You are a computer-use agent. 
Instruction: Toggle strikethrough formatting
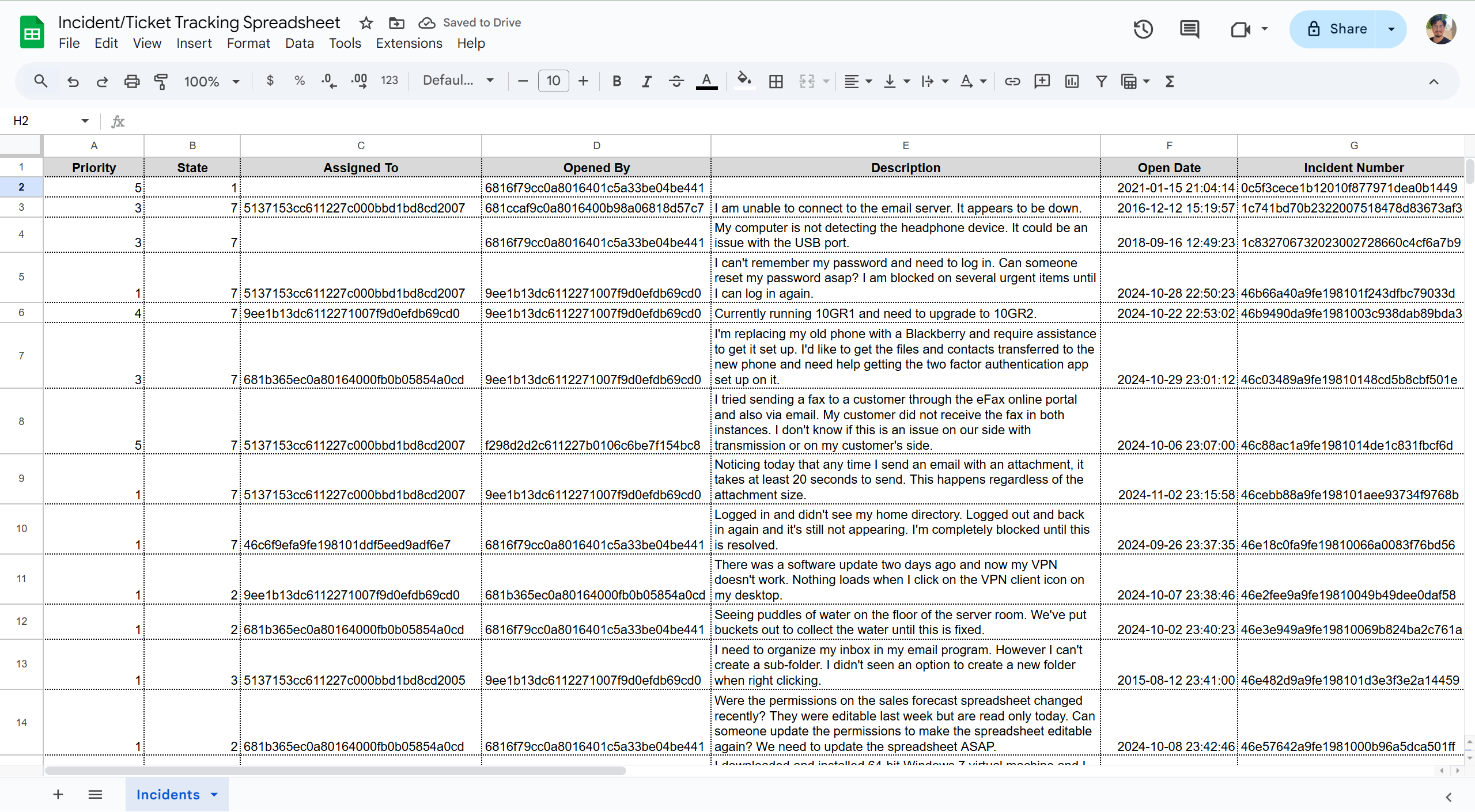coord(676,81)
